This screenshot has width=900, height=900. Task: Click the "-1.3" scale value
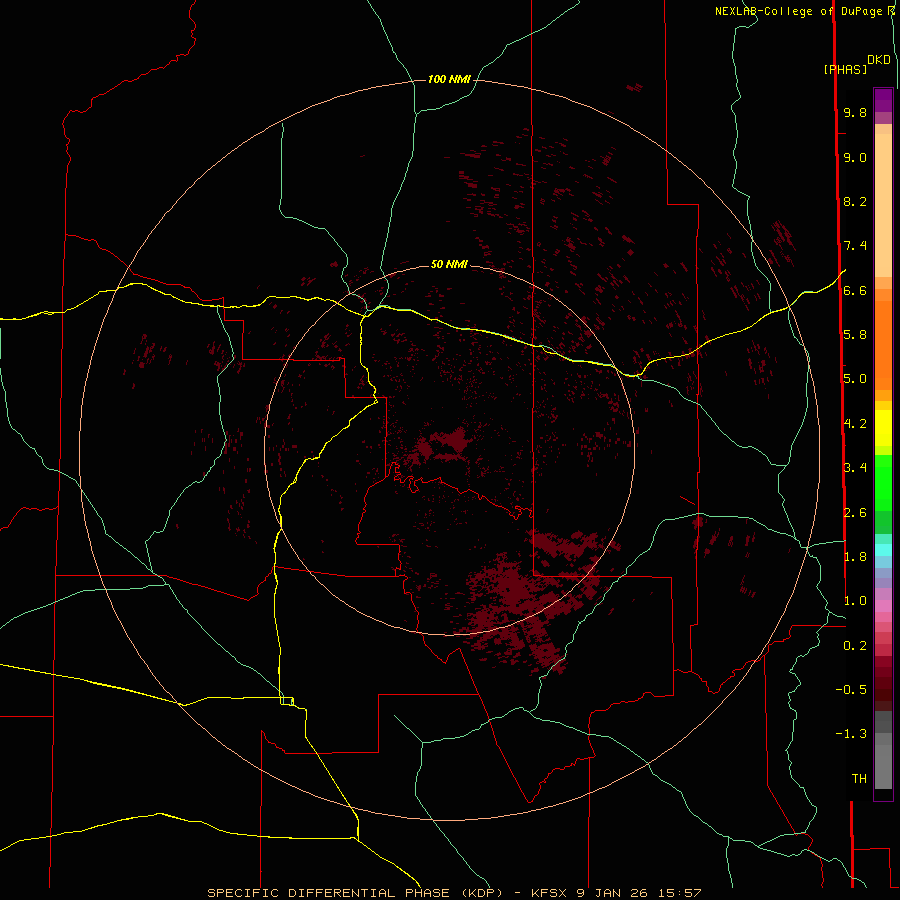click(851, 734)
